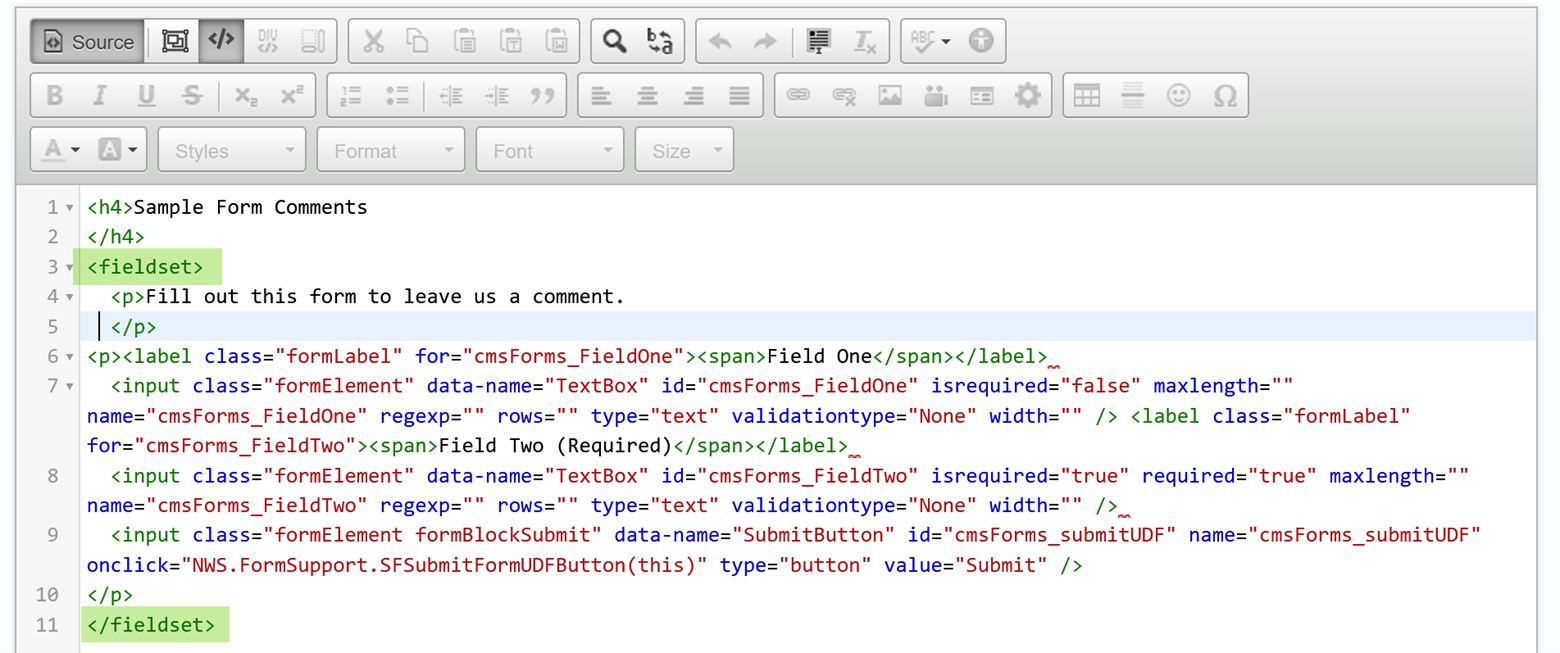1560x653 pixels.
Task: Toggle Subscript formatting
Action: pyautogui.click(x=246, y=96)
